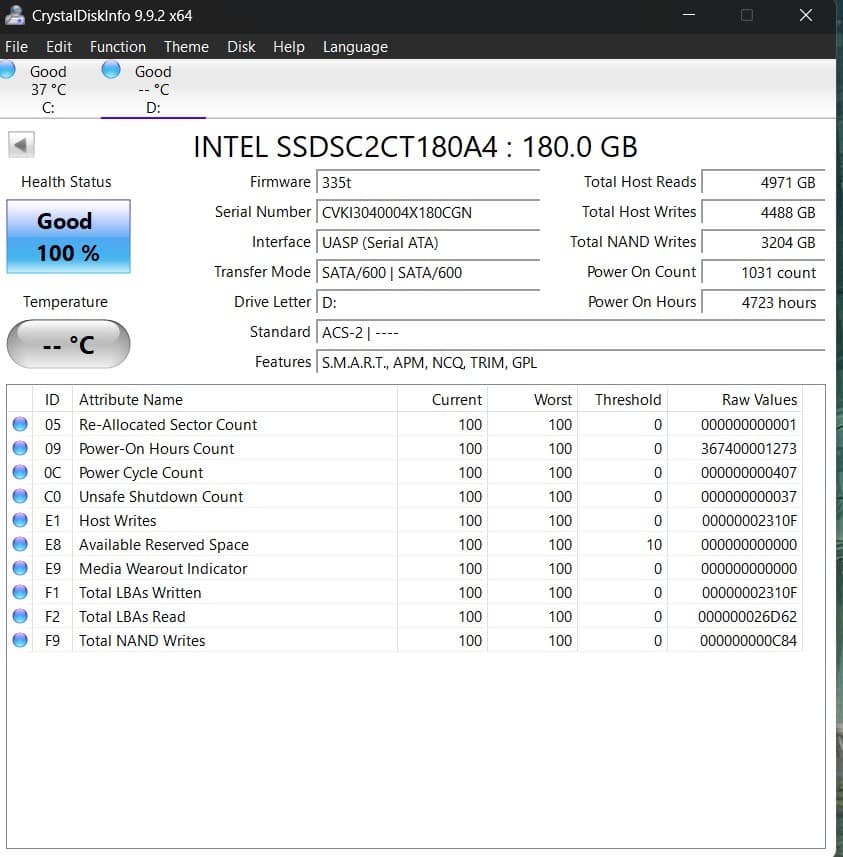Click the Good 100 % health status button
Viewport: 843px width, 857px height.
point(68,237)
